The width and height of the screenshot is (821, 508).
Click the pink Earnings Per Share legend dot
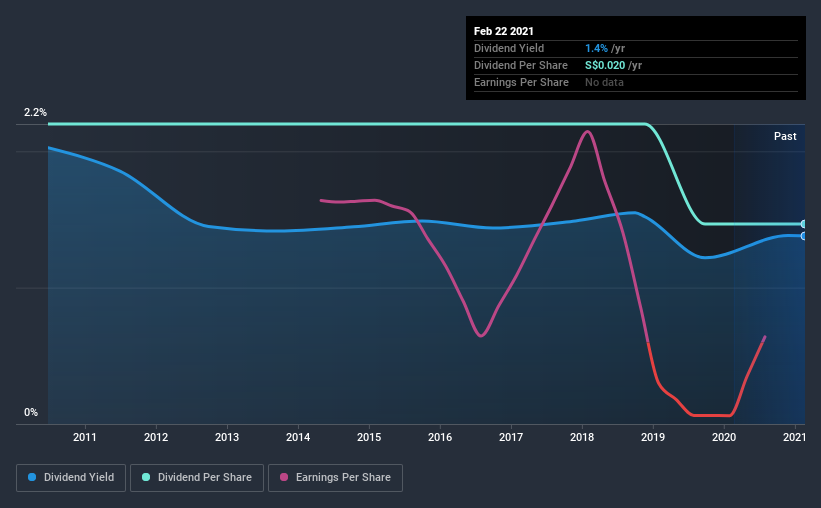284,477
